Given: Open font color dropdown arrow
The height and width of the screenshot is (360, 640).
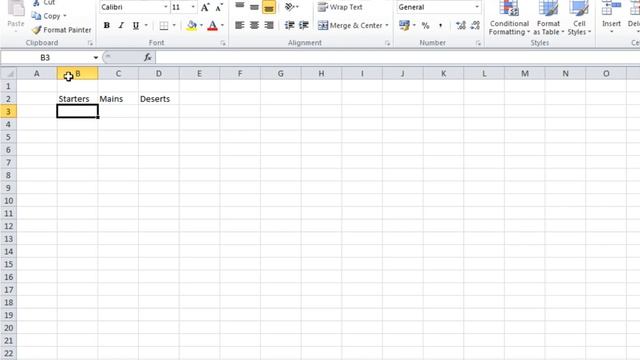Looking at the screenshot, I should pyautogui.click(x=222, y=25).
